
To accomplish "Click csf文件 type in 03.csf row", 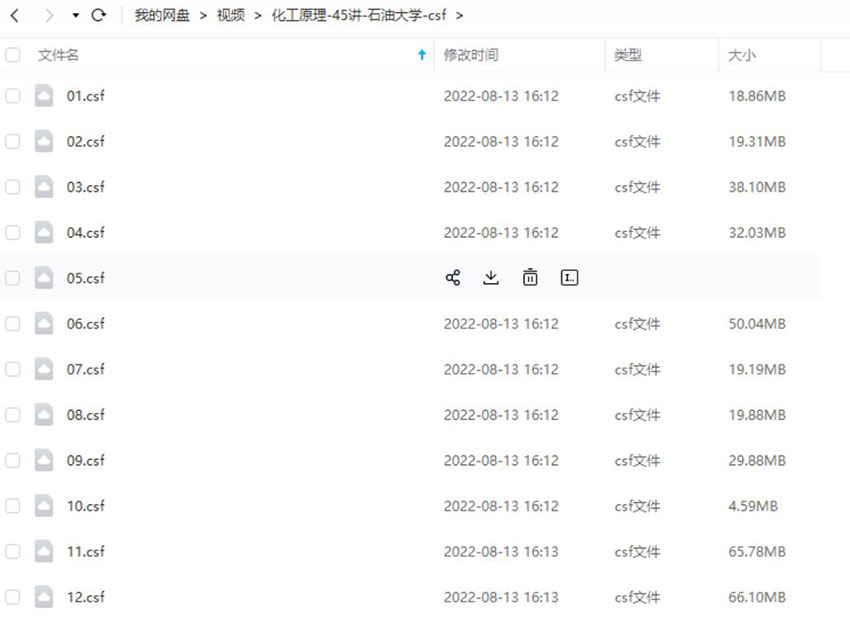I will pyautogui.click(x=638, y=187).
